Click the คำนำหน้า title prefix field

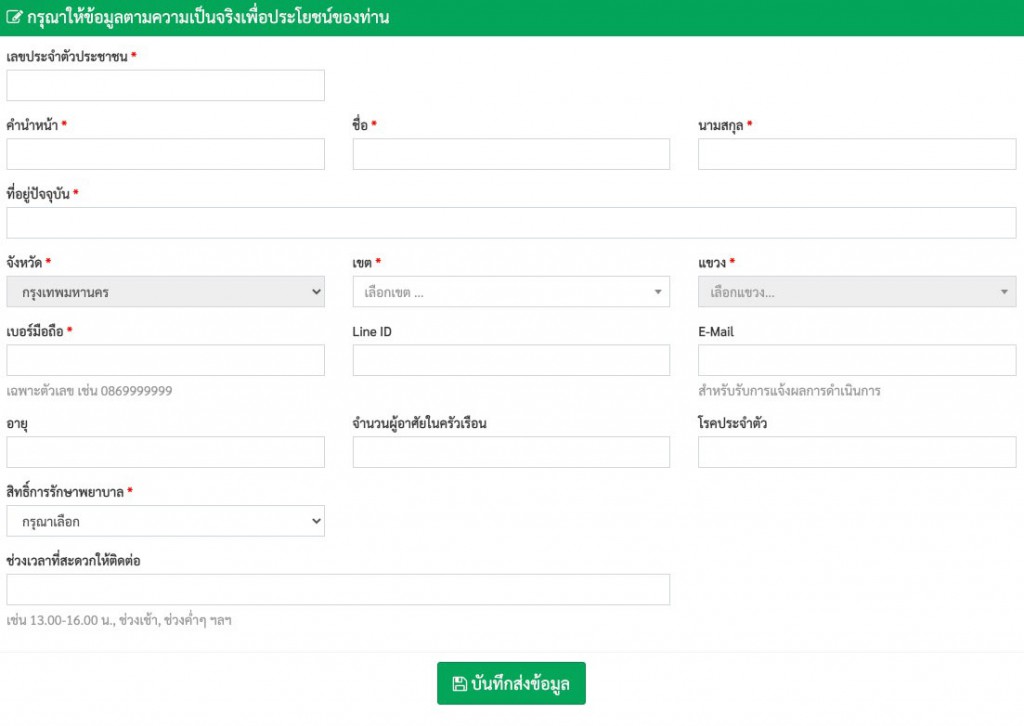pyautogui.click(x=165, y=154)
